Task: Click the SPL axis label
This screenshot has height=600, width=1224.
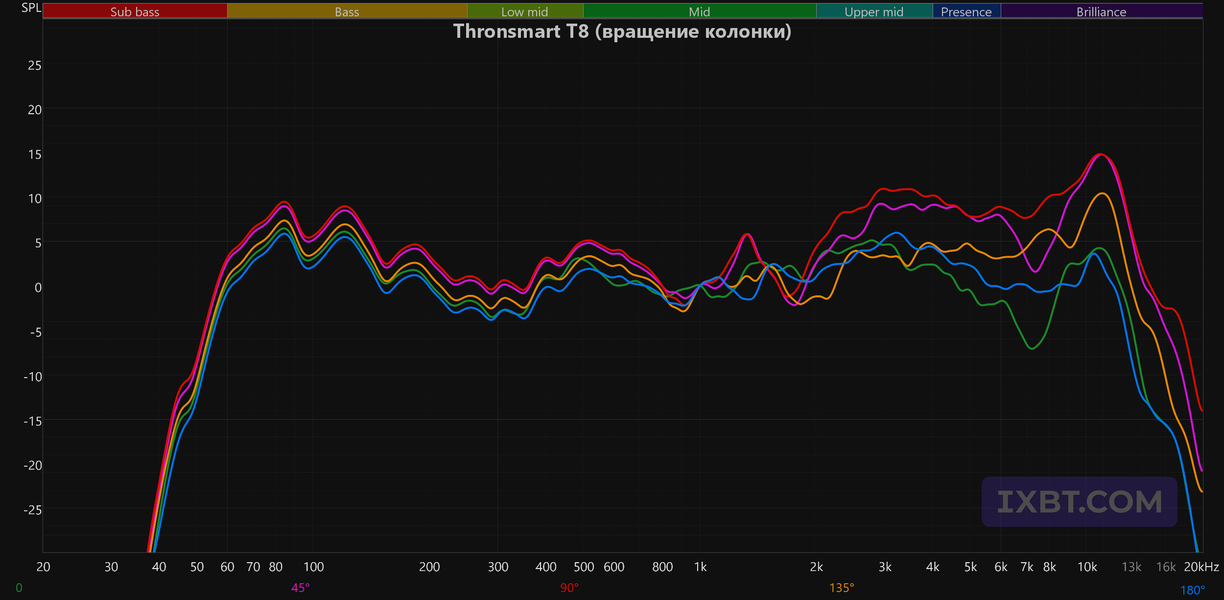Action: tap(31, 9)
